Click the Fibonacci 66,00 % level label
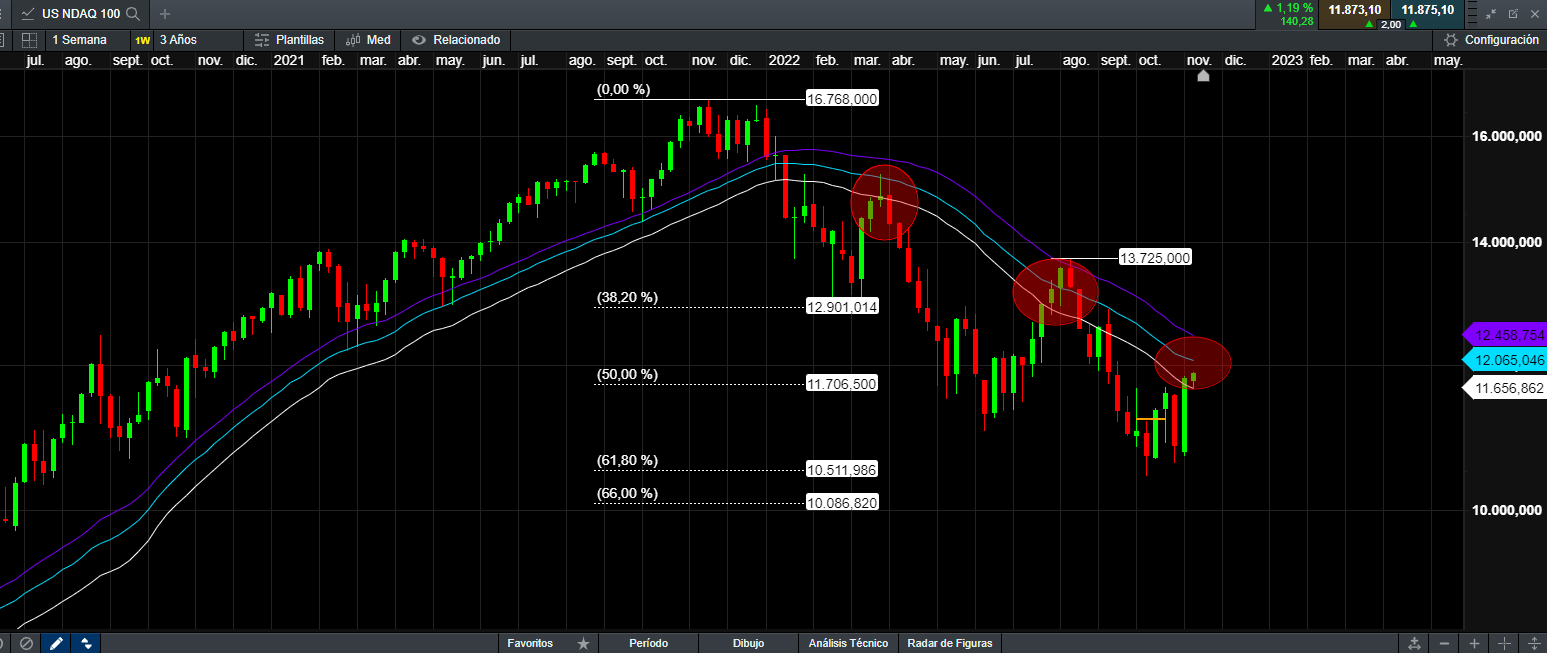1547x653 pixels. pyautogui.click(x=628, y=493)
